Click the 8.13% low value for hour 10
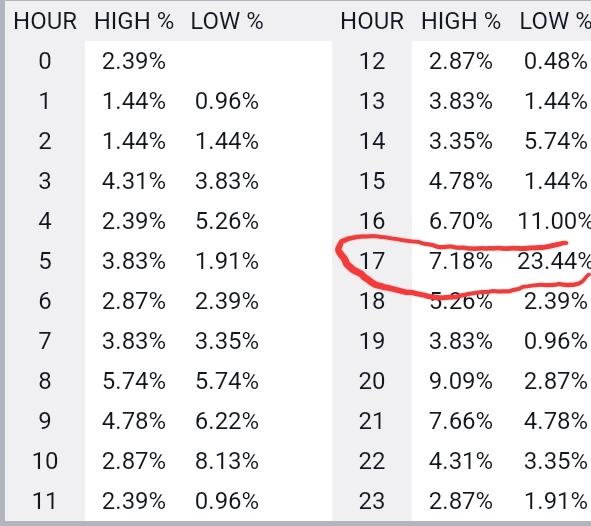The width and height of the screenshot is (591, 526). click(x=227, y=461)
